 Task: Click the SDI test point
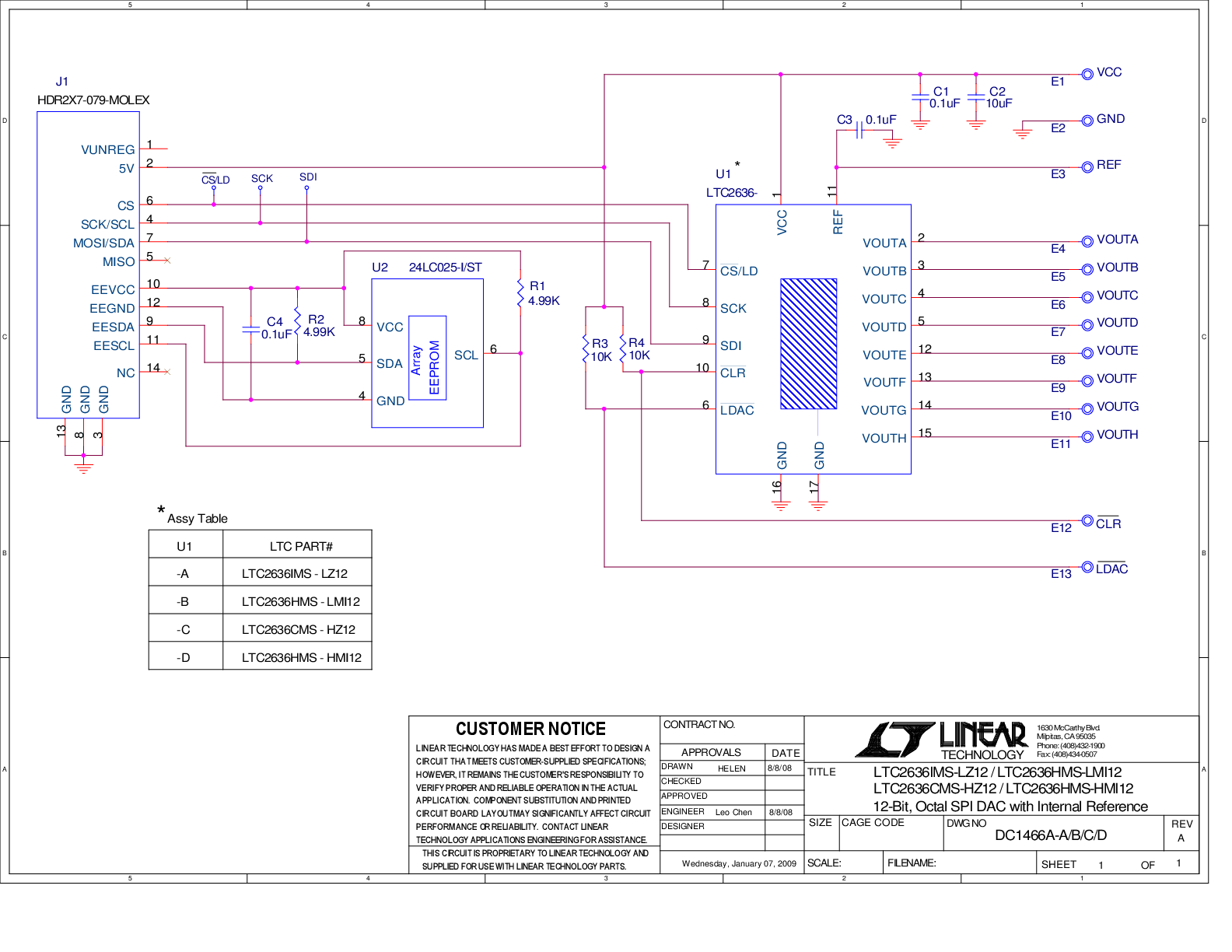coord(306,187)
